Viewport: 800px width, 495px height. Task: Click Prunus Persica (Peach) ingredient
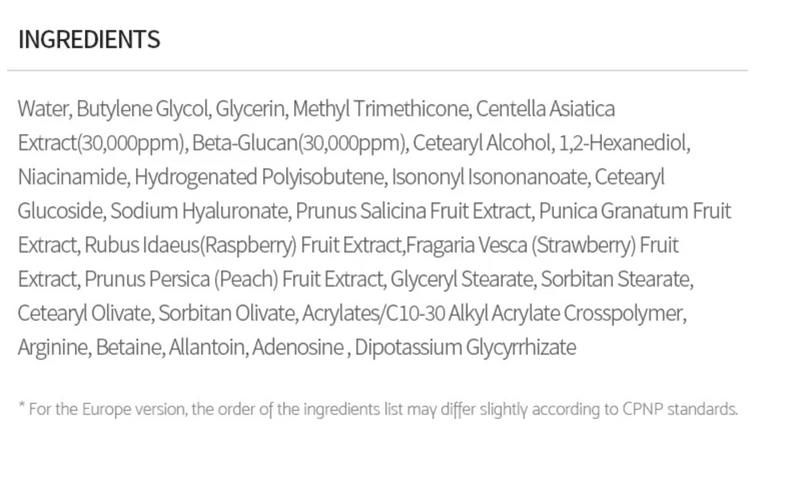[x=182, y=279]
